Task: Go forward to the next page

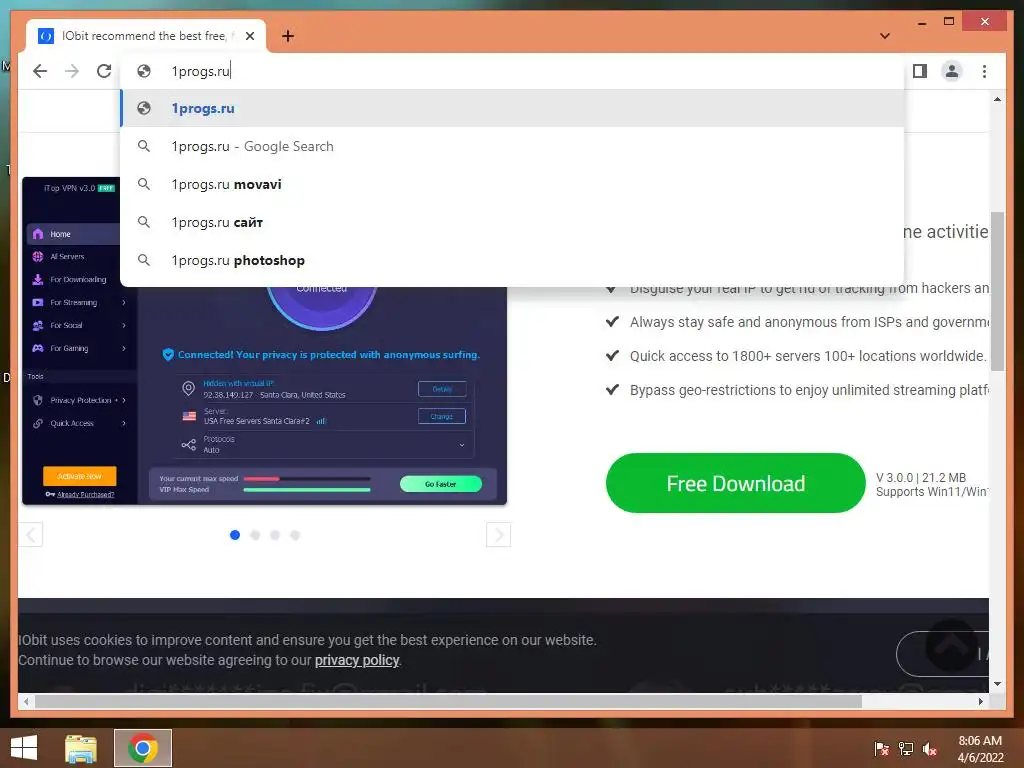Action: point(72,71)
